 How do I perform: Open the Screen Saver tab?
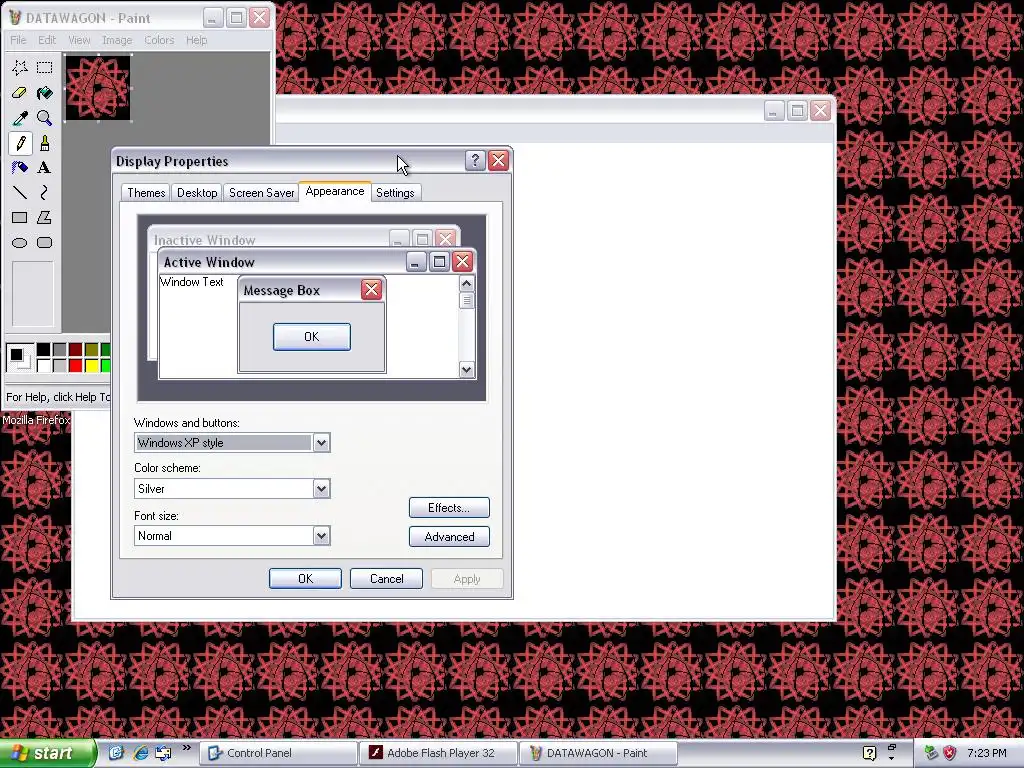tap(261, 193)
